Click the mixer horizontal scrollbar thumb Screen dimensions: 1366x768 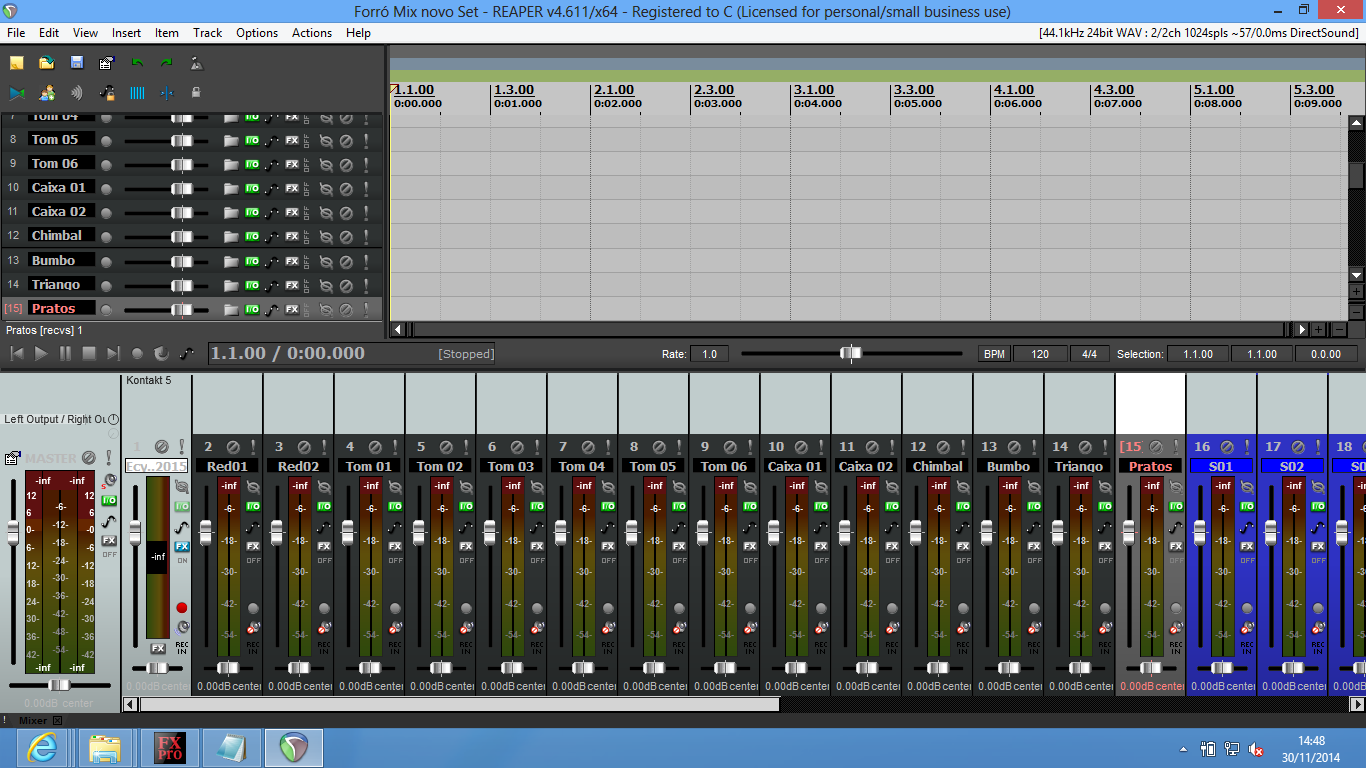pos(459,704)
